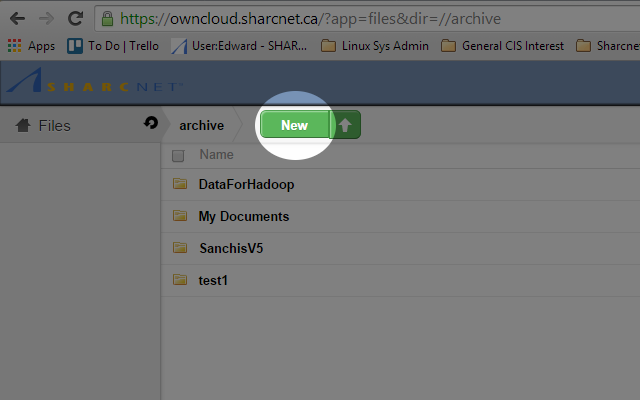The height and width of the screenshot is (400, 640).
Task: Click the circular arrow icon beside Files
Action: click(x=151, y=123)
